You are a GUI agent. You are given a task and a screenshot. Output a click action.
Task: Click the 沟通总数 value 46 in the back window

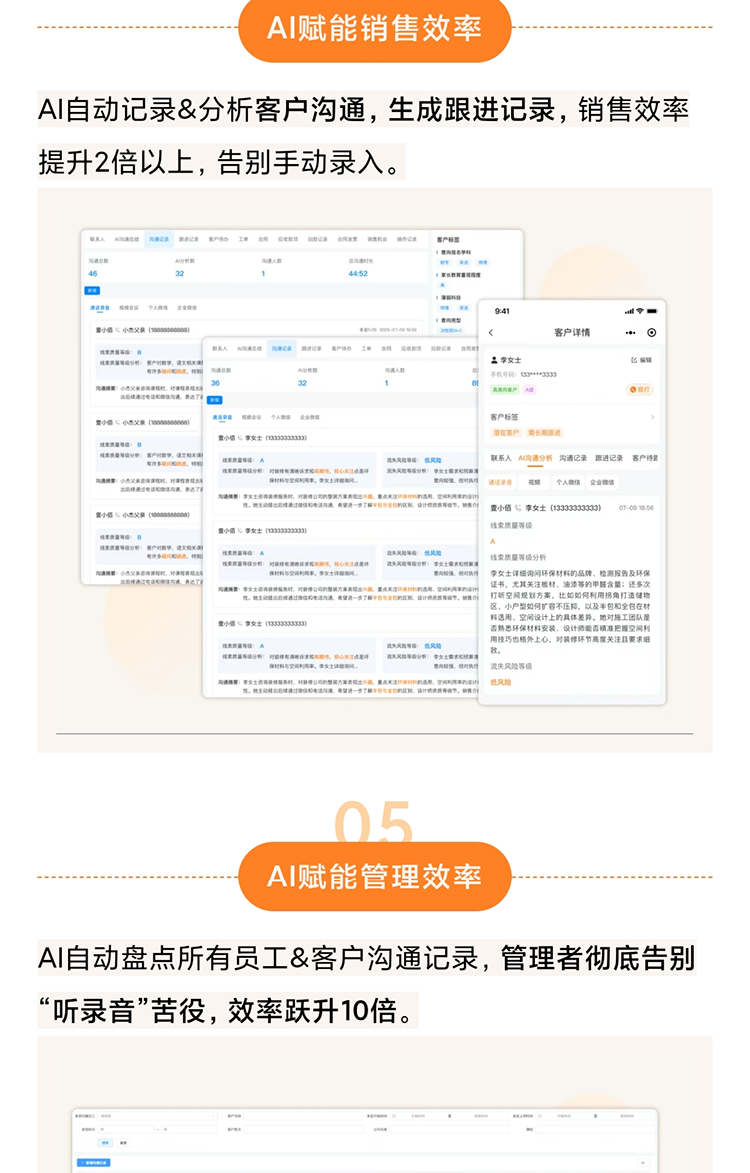tap(93, 274)
